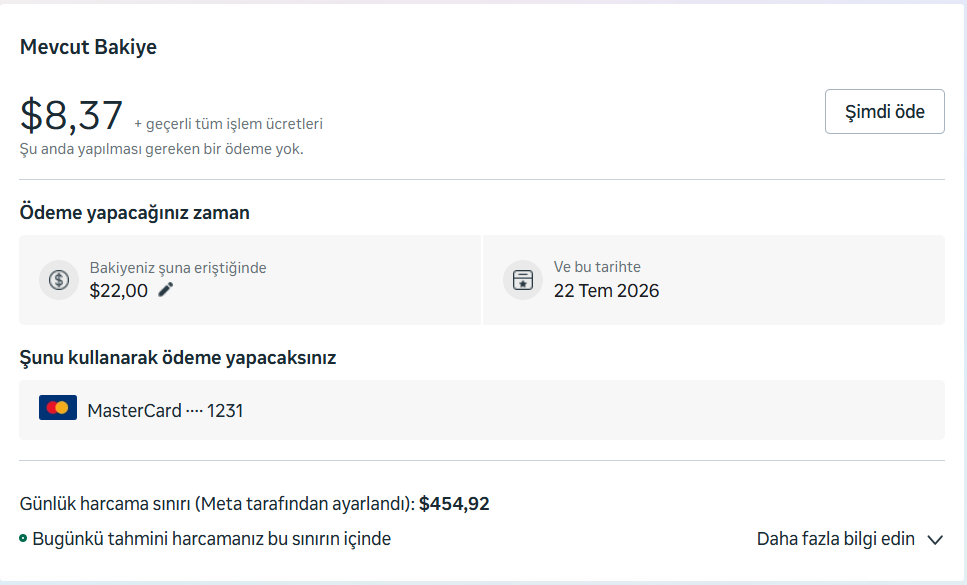Viewport: 967px width, 585px height.
Task: Click the Ödeme yapacağınız zaman heading
Action: click(134, 213)
